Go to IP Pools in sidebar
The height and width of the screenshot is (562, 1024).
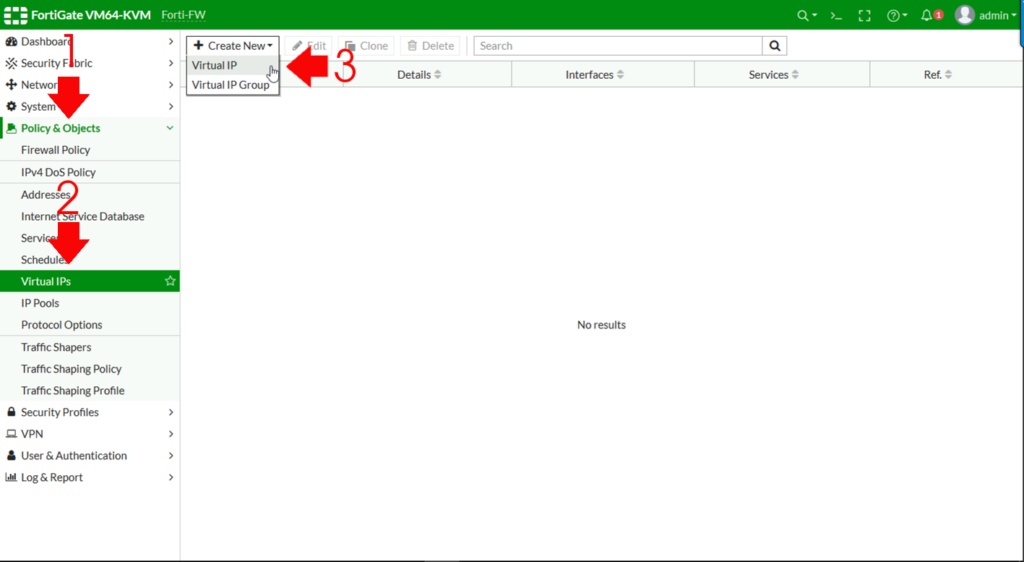tap(40, 303)
